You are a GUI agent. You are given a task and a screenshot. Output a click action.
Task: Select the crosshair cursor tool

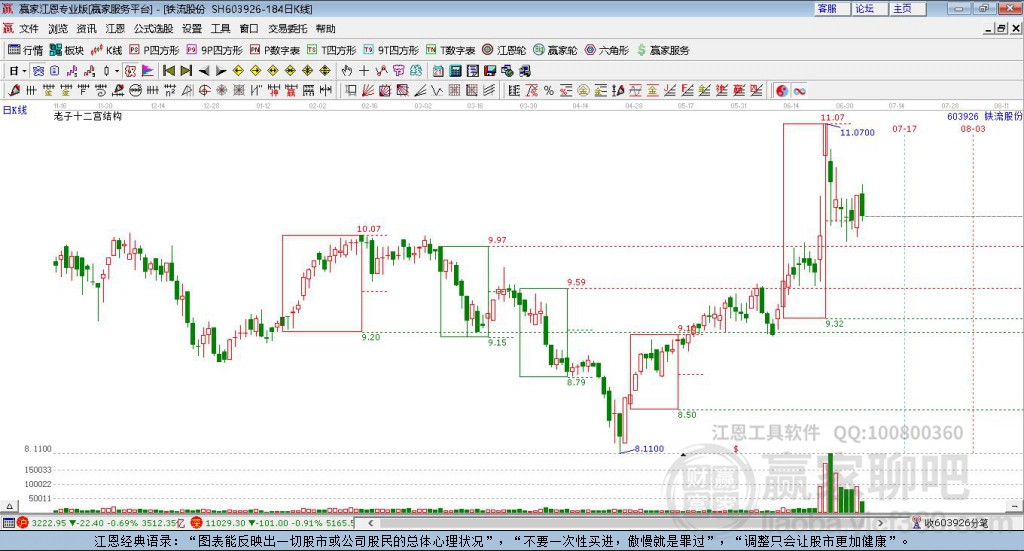pyautogui.click(x=364, y=71)
